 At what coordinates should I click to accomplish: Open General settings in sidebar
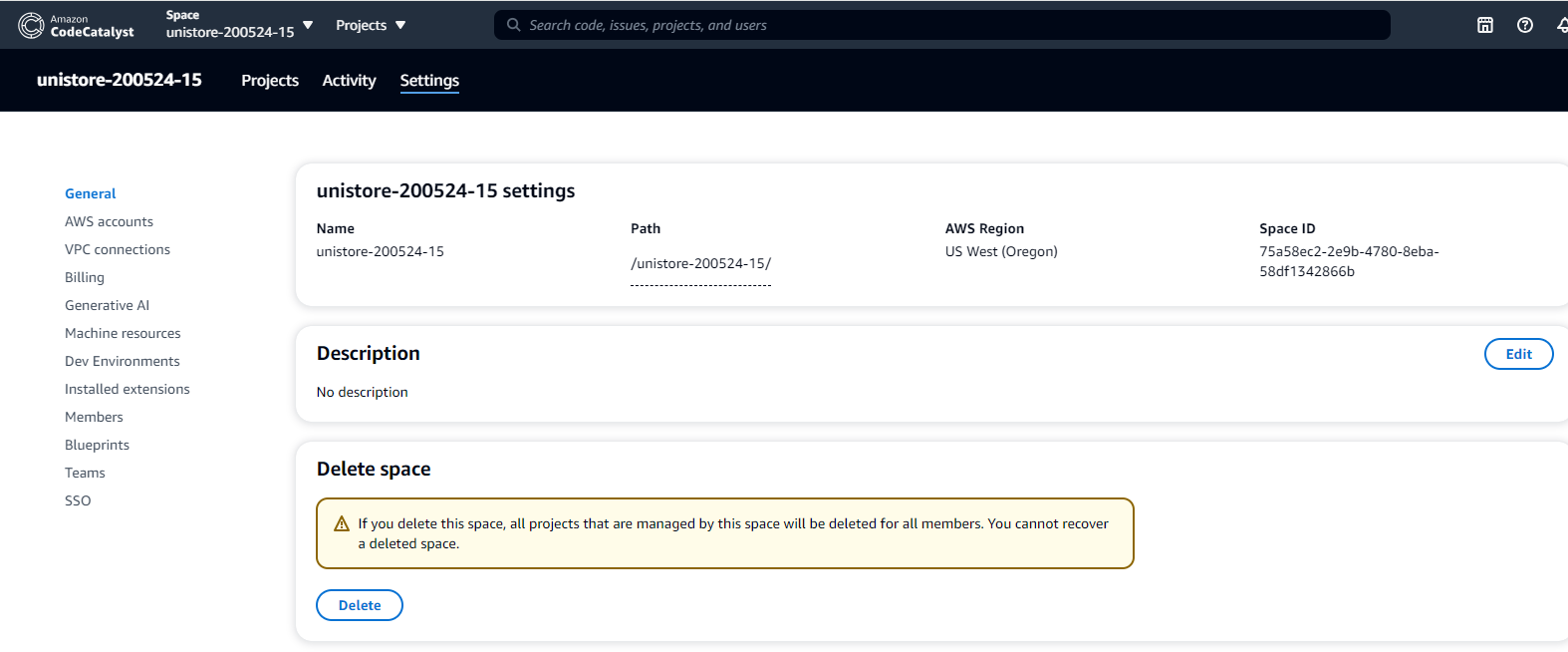[x=91, y=193]
